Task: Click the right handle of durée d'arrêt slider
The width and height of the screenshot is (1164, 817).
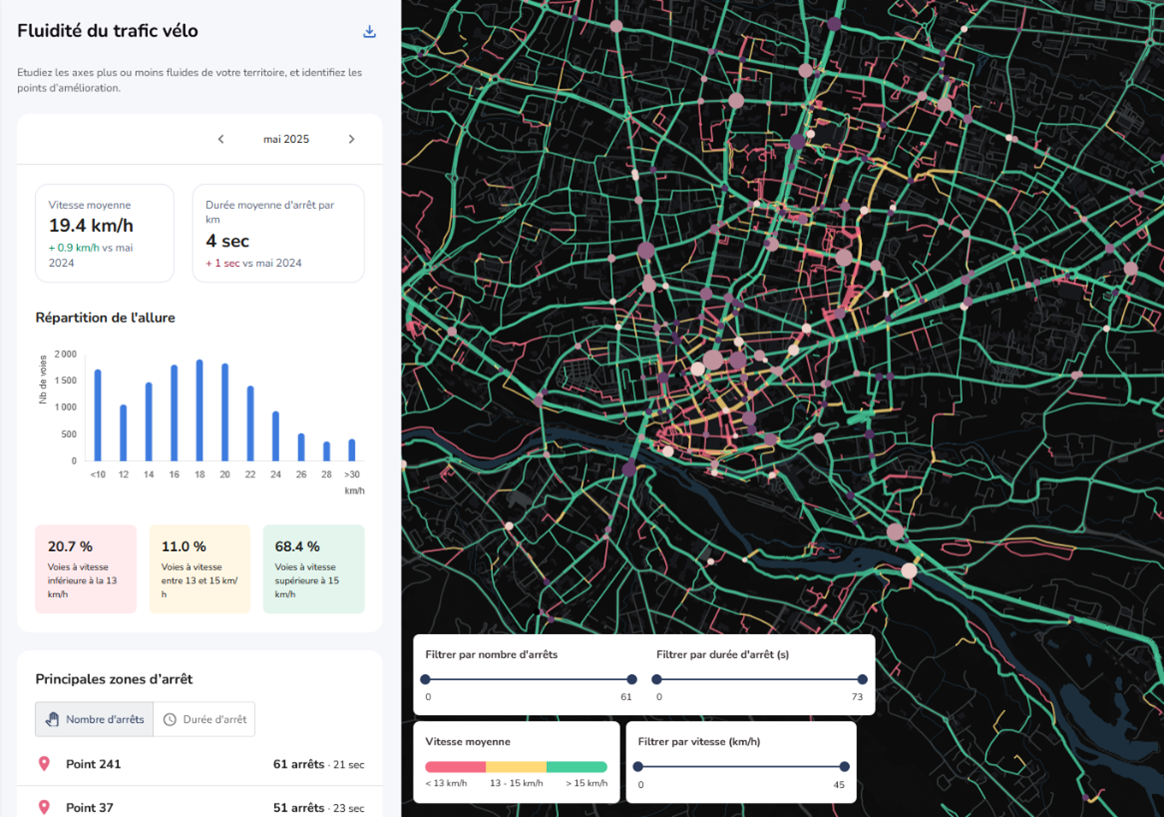Action: (x=862, y=679)
